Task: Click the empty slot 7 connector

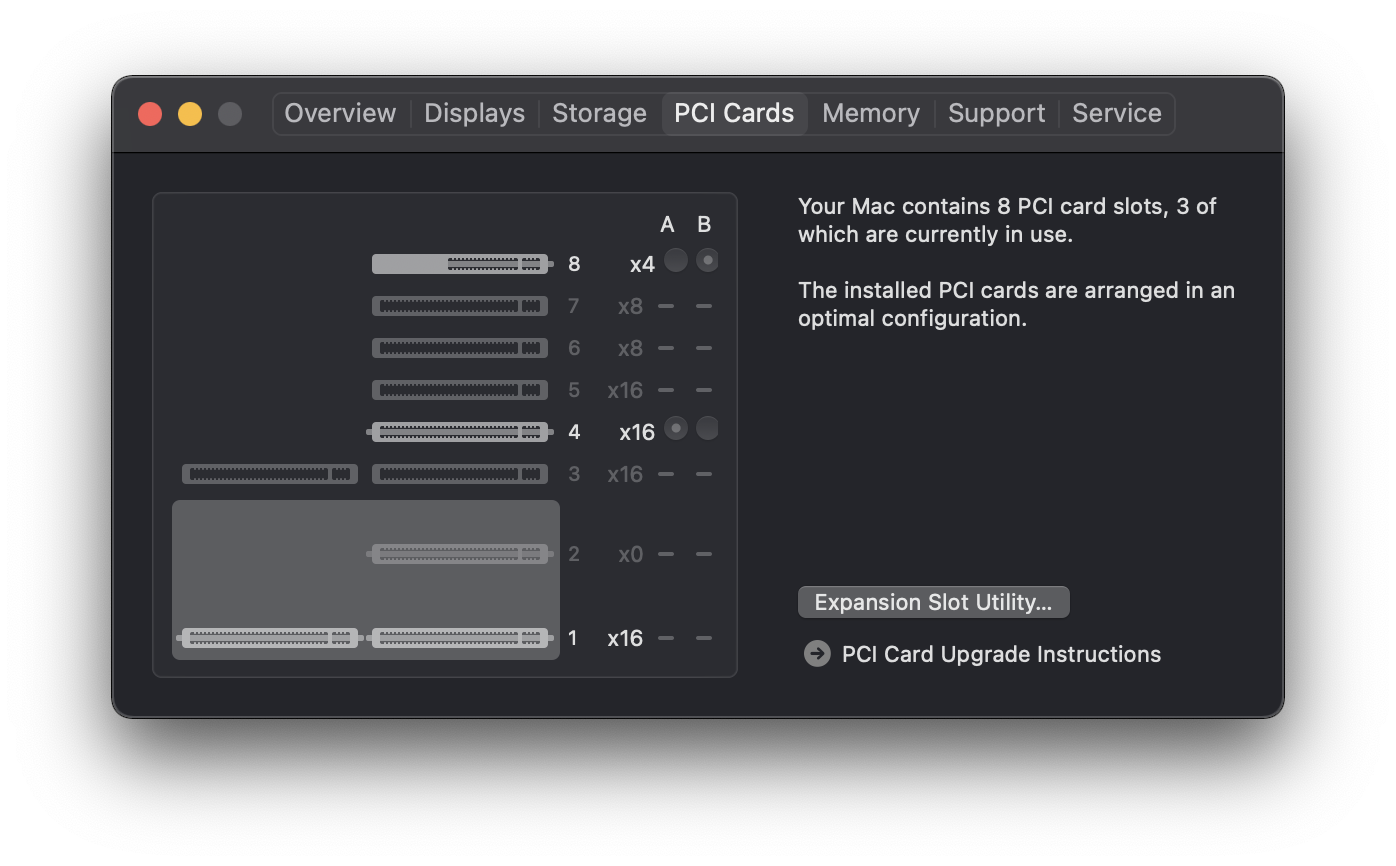Action: pyautogui.click(x=460, y=306)
